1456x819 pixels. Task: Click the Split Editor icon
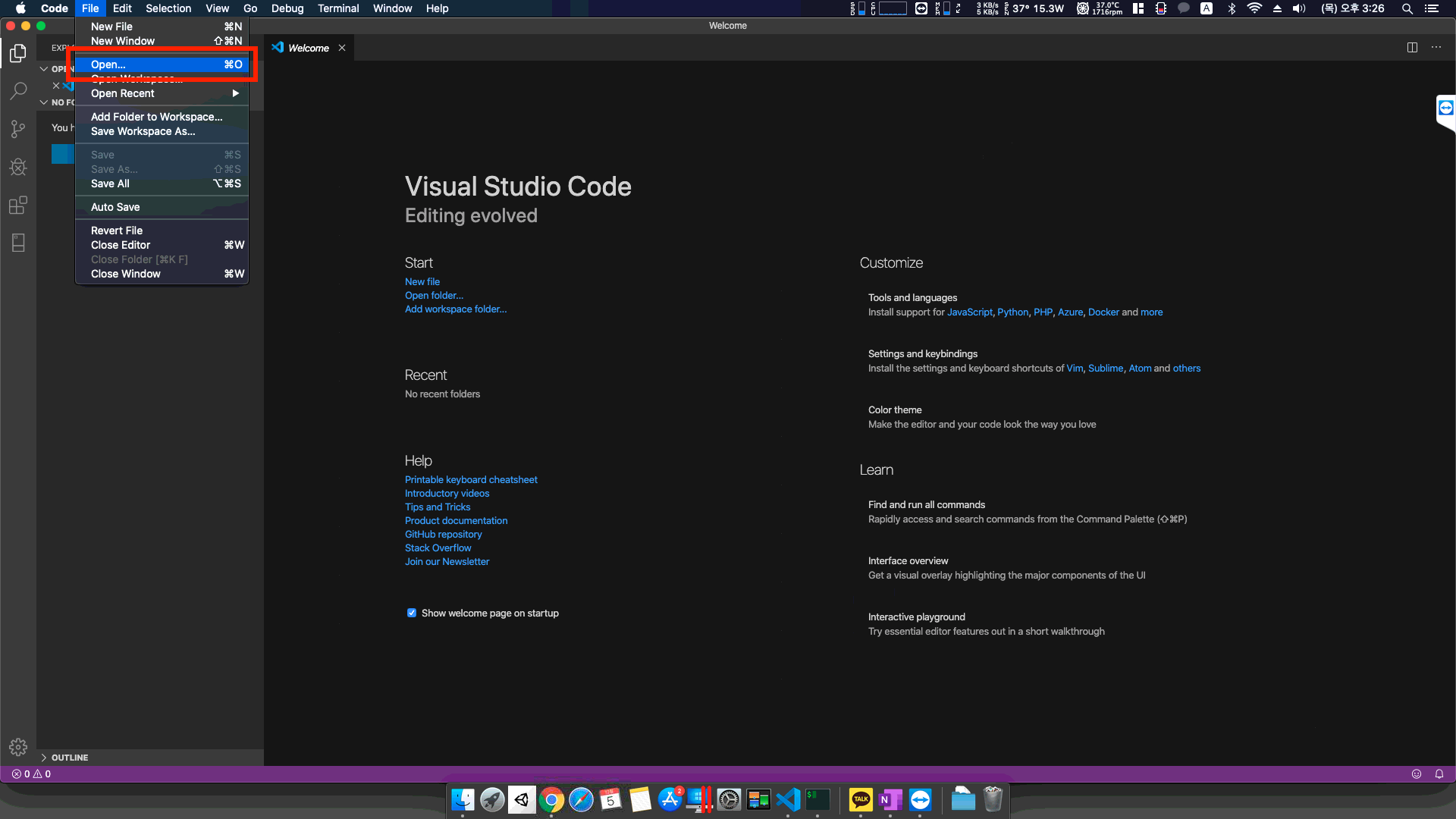[1412, 47]
